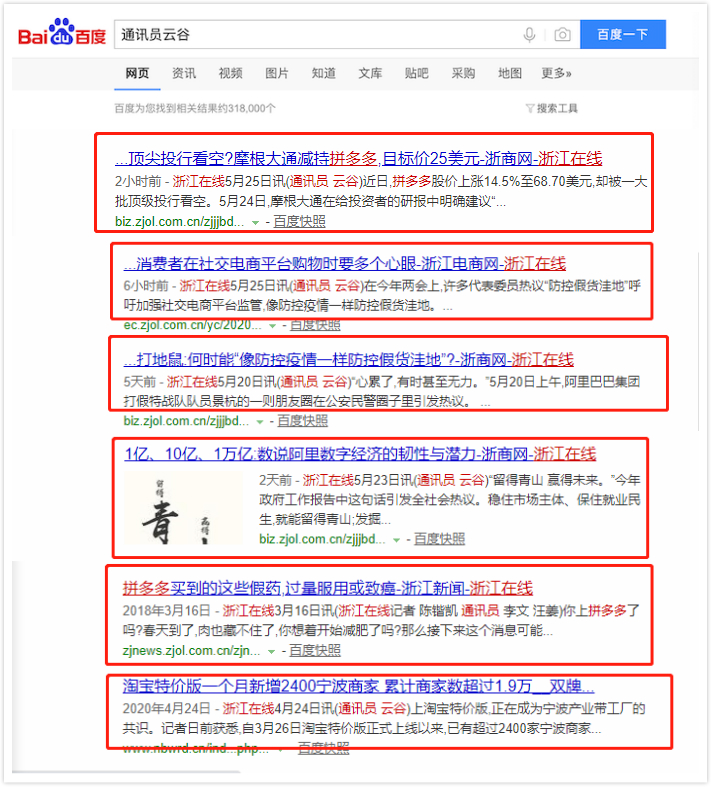Click the search input field containing 通讯员云谷
The image size is (711, 787).
(x=316, y=35)
